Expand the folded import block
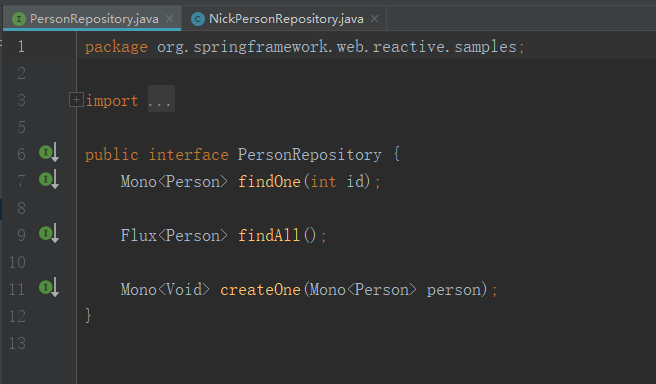The image size is (656, 384). 76,100
